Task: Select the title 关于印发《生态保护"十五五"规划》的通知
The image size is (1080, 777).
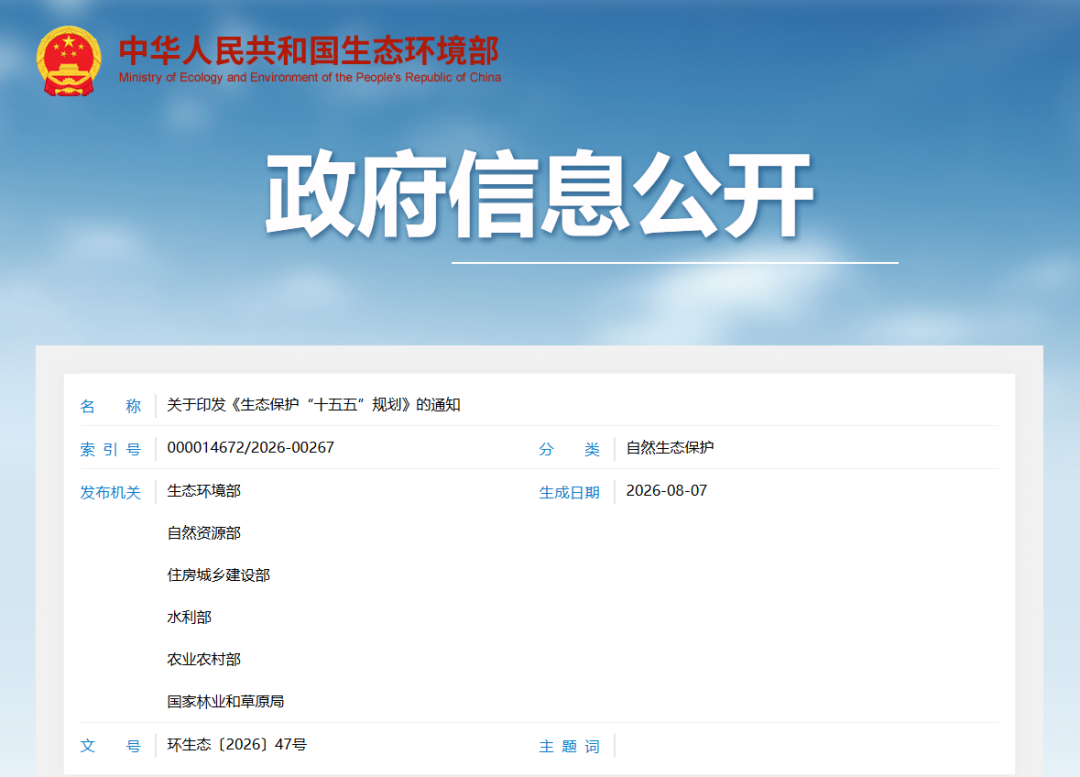Action: tap(313, 404)
